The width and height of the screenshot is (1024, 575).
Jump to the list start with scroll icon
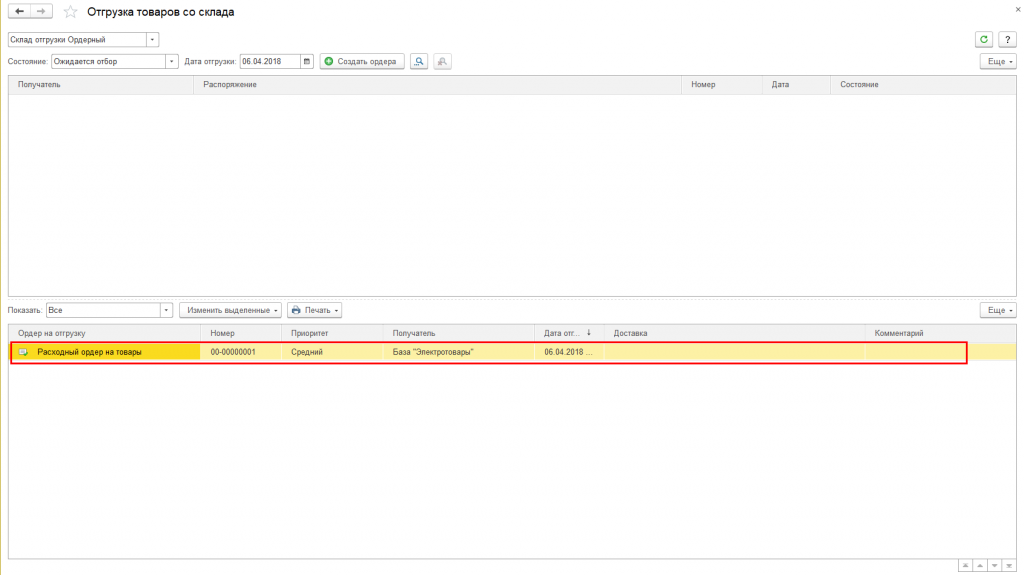965,566
